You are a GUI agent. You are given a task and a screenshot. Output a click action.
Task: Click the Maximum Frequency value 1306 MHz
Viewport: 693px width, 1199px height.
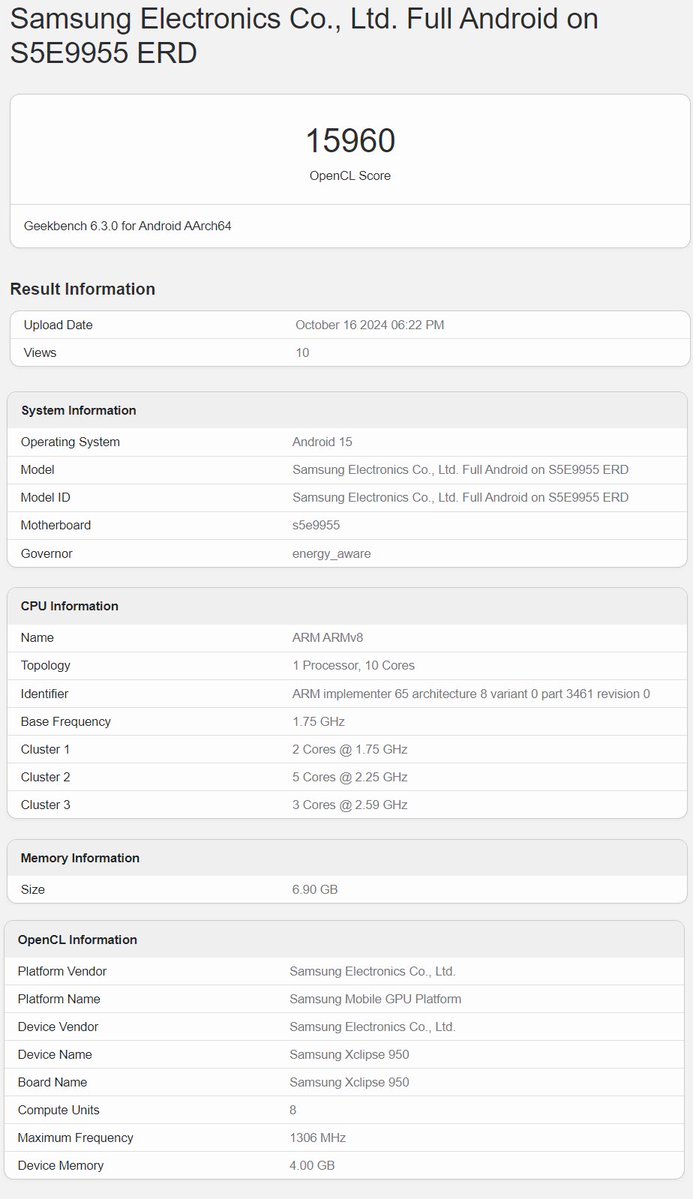[x=317, y=1138]
